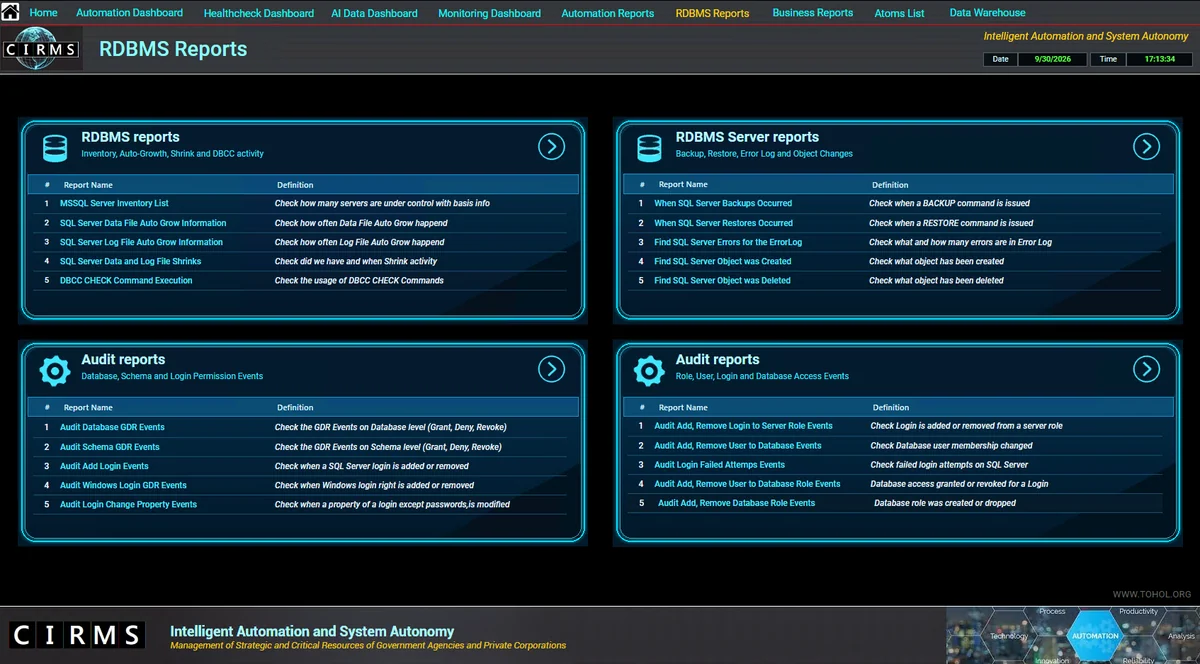1200x664 pixels.
Task: Click Report Name header in RDBMS reports table
Action: pos(88,185)
